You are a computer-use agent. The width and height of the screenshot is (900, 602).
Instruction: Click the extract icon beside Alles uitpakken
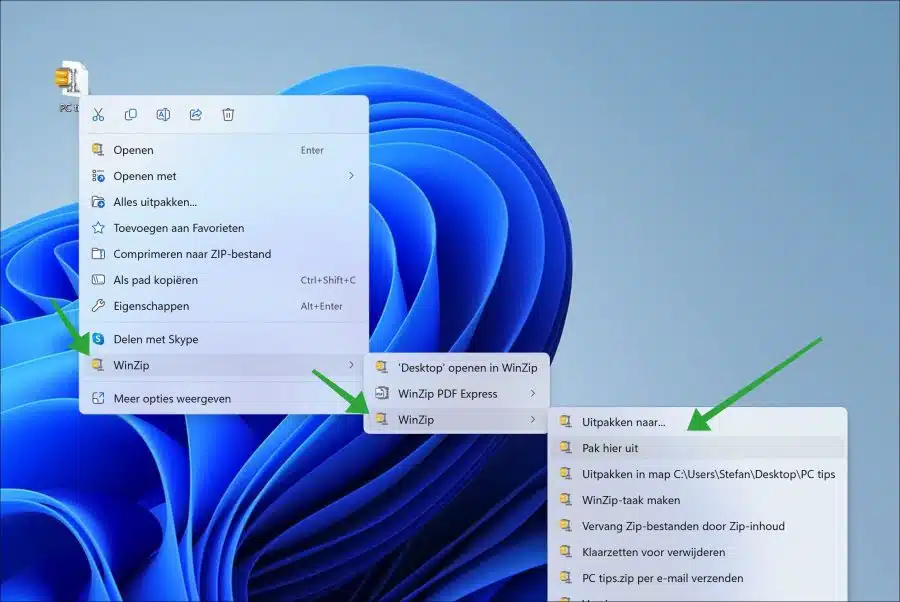click(x=98, y=202)
